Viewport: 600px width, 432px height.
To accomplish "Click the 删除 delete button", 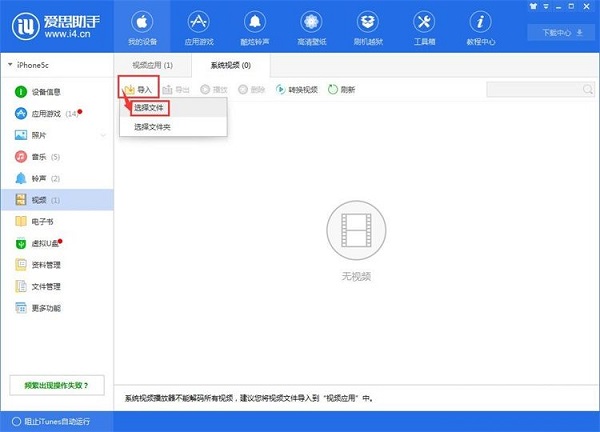I will [251, 90].
